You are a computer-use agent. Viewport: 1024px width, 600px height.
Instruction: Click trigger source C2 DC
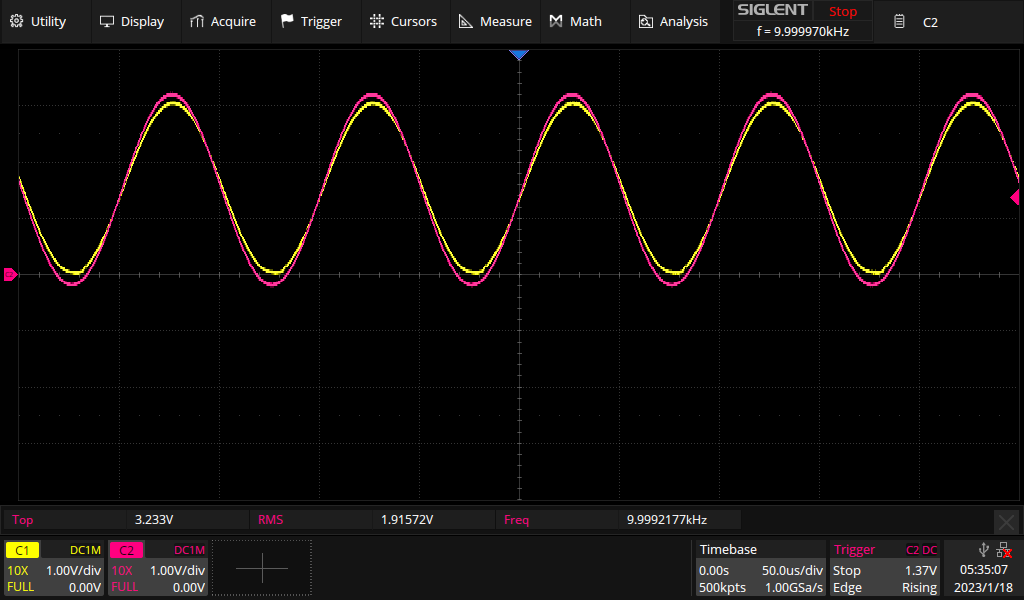tap(921, 550)
